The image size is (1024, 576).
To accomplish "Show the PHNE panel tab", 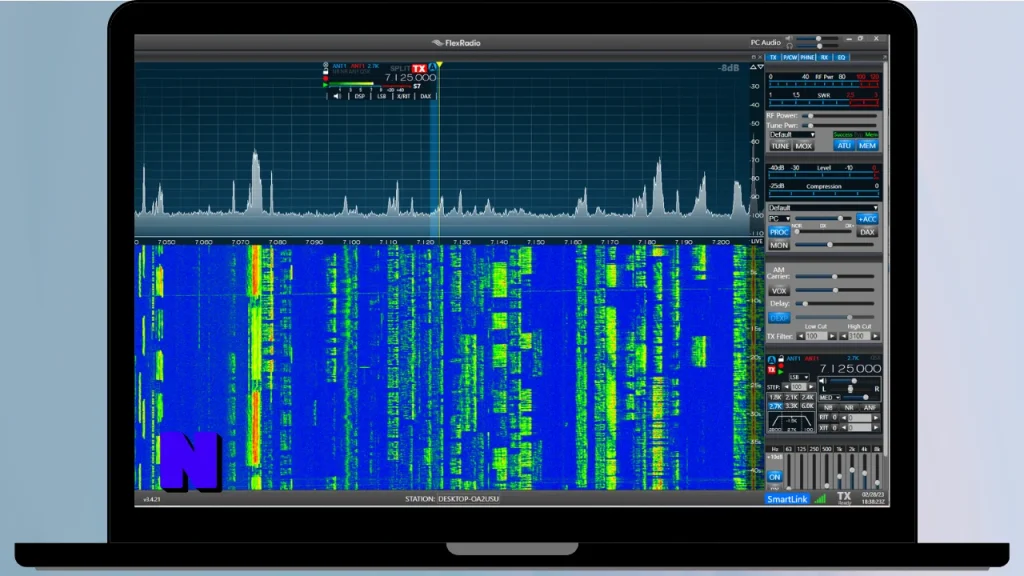I will [807, 57].
